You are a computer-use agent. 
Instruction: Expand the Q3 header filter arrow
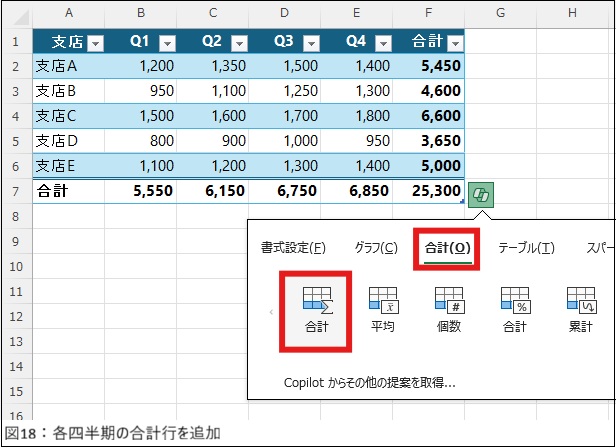(x=311, y=43)
